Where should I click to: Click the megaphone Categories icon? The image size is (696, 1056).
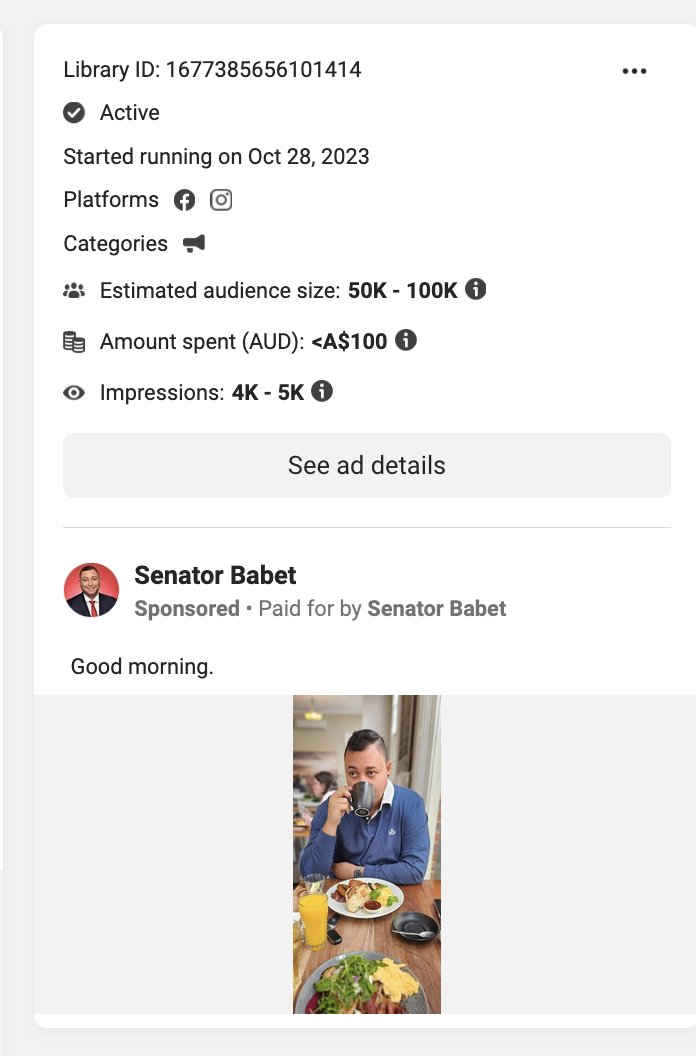click(194, 243)
